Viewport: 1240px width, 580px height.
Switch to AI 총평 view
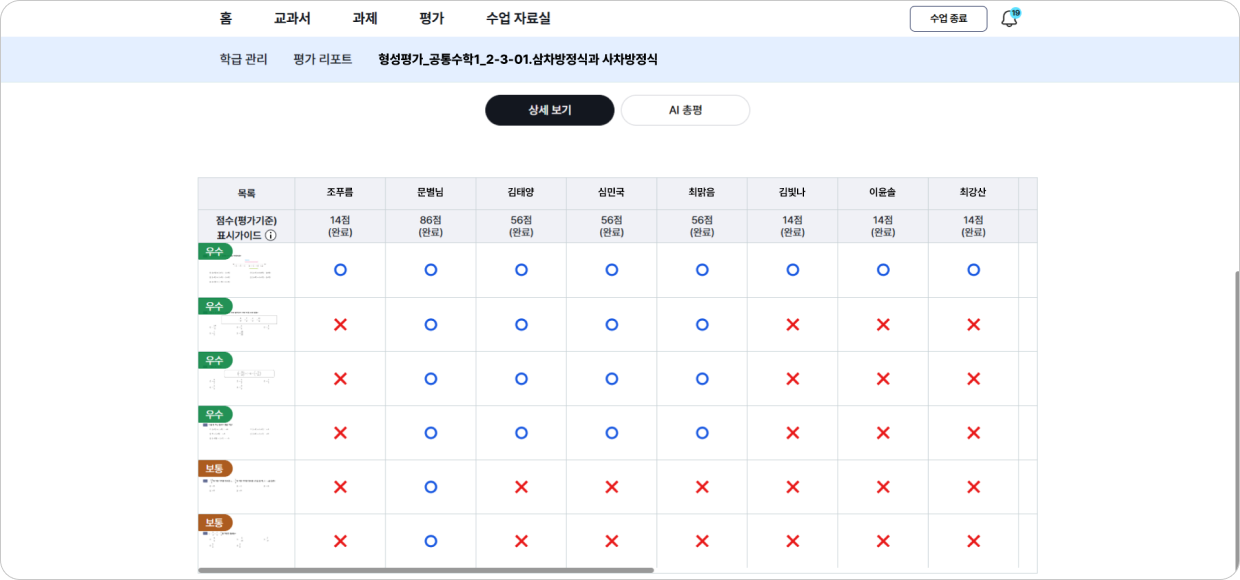[685, 110]
